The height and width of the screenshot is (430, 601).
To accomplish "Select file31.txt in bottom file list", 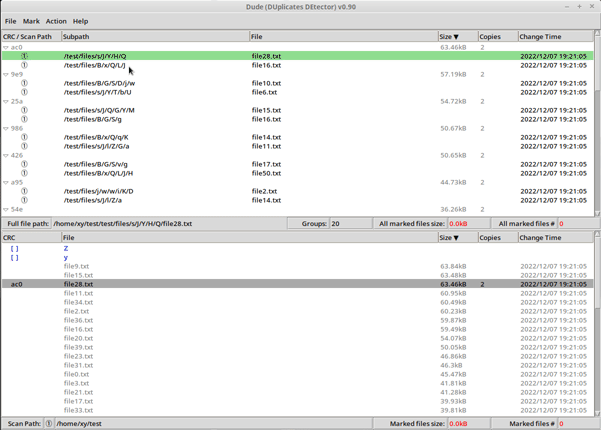I will pyautogui.click(x=78, y=365).
